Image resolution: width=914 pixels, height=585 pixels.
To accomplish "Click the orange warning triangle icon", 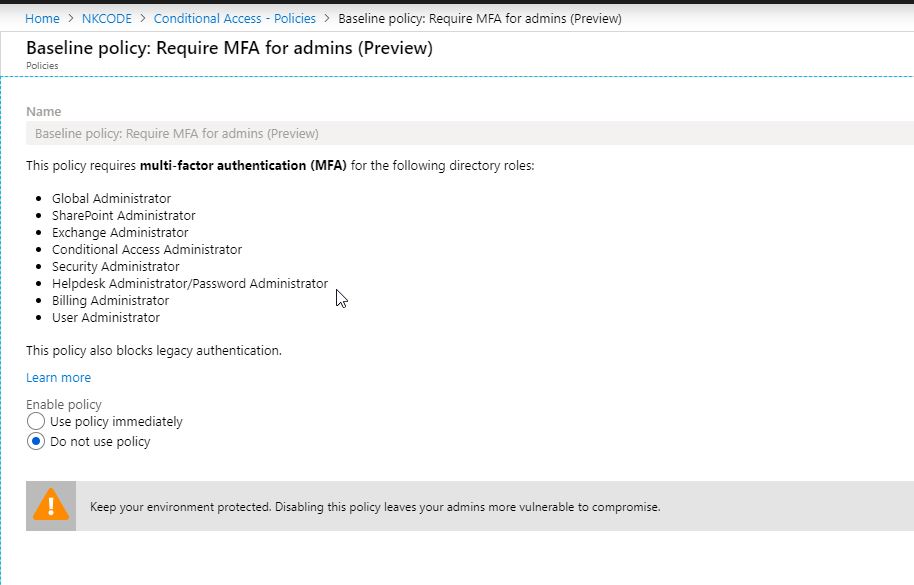I will [x=51, y=504].
